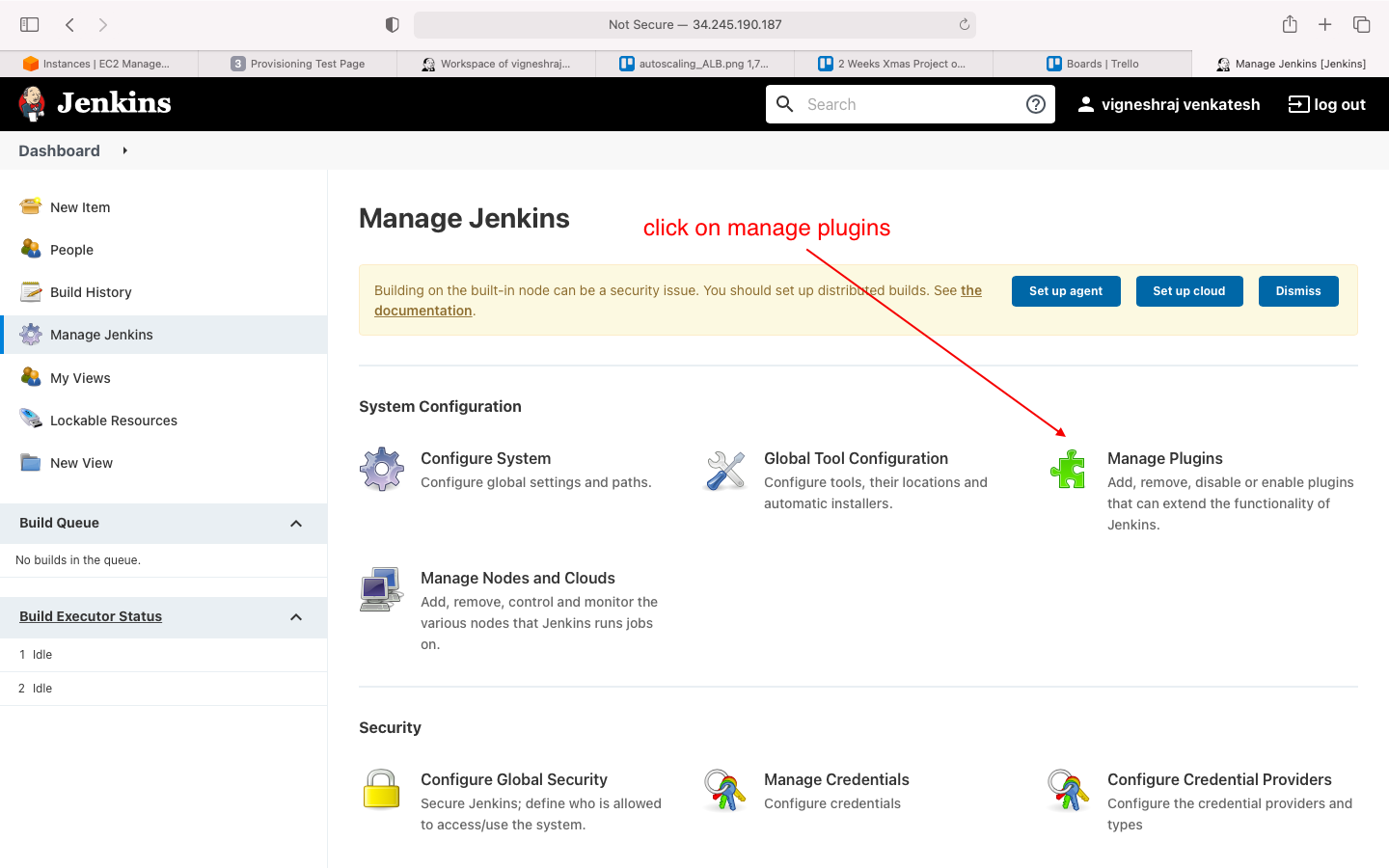Toggle the Safari sidebar icon

[x=30, y=24]
